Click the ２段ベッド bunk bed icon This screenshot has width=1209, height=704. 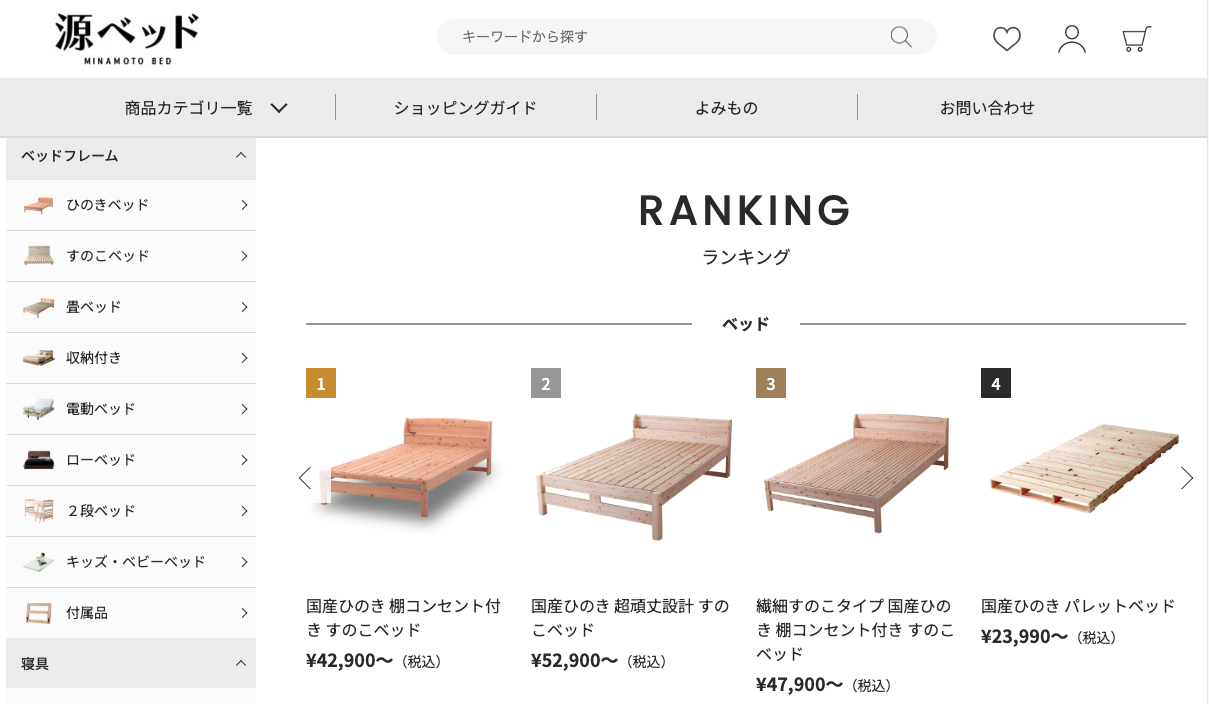pos(37,511)
